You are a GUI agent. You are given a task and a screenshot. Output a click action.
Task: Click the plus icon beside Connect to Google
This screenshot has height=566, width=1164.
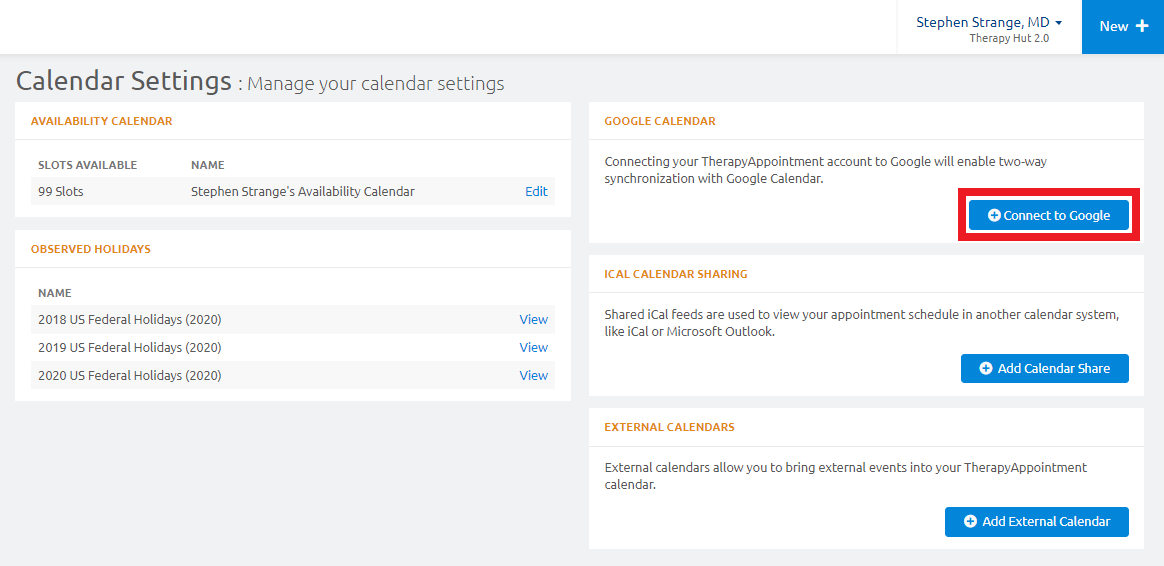coord(994,215)
